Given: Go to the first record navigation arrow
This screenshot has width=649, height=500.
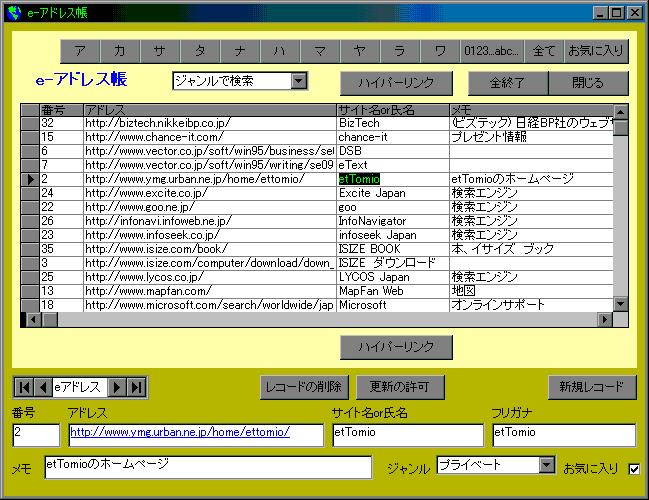Looking at the screenshot, I should coord(22,387).
